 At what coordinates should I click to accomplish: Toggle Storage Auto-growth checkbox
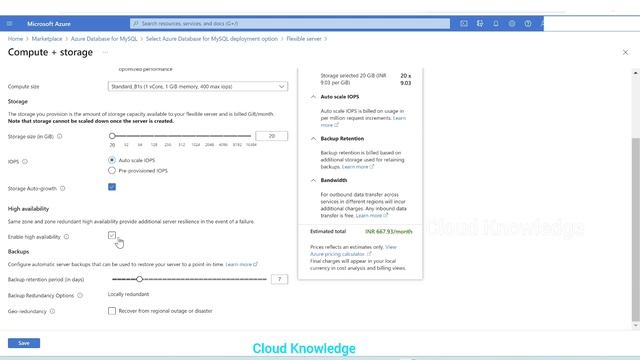coord(112,187)
